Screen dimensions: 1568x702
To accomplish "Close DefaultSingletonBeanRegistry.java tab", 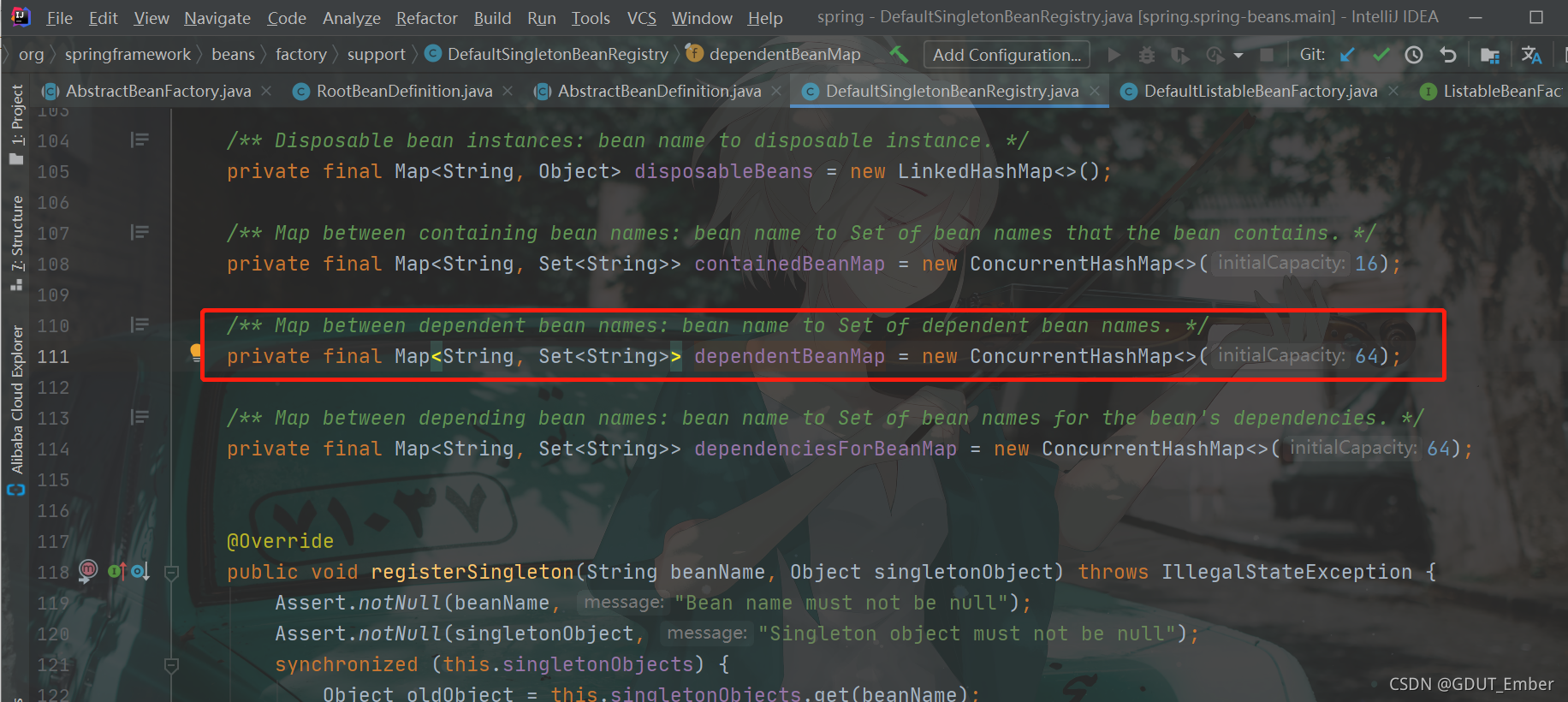I will [1094, 91].
